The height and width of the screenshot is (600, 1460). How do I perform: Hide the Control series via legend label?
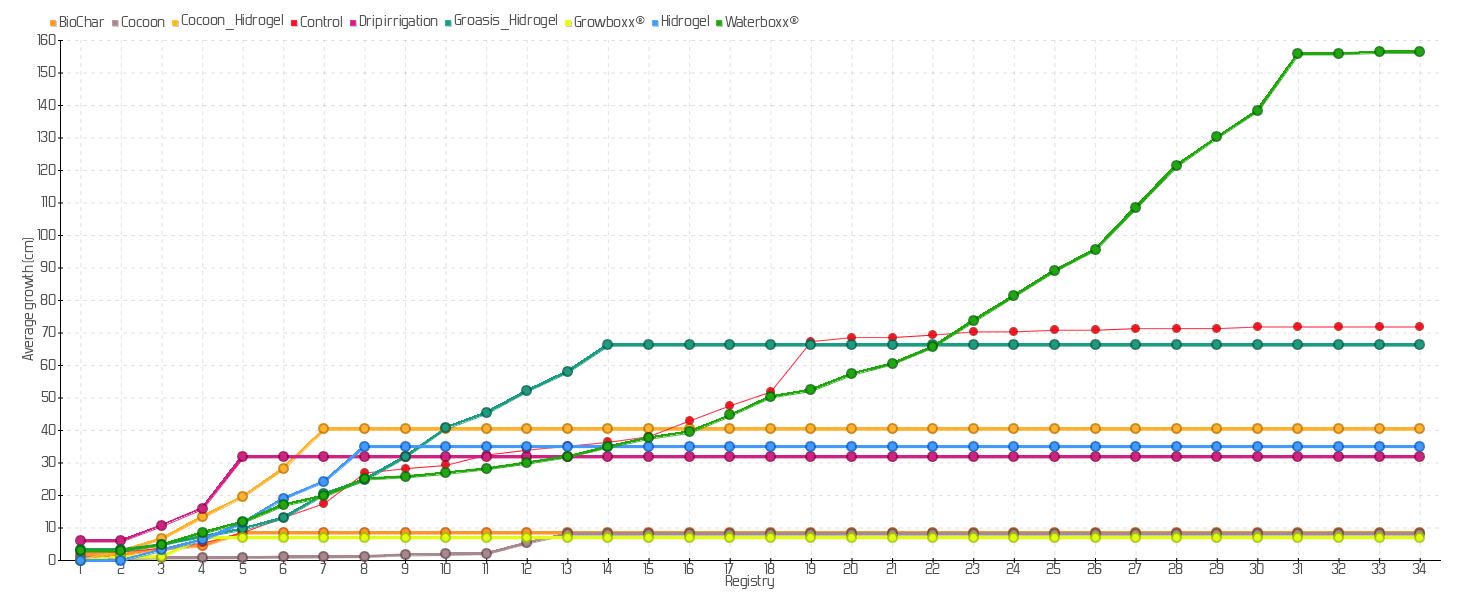point(320,22)
